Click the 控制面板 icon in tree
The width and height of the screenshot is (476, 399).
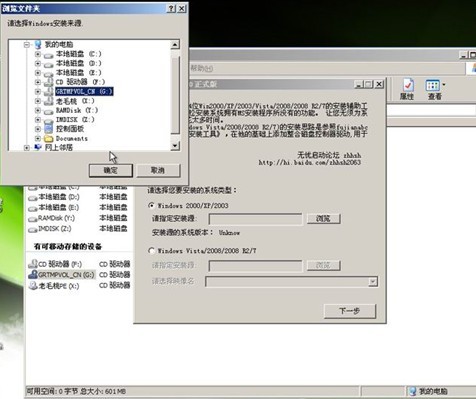[49, 128]
